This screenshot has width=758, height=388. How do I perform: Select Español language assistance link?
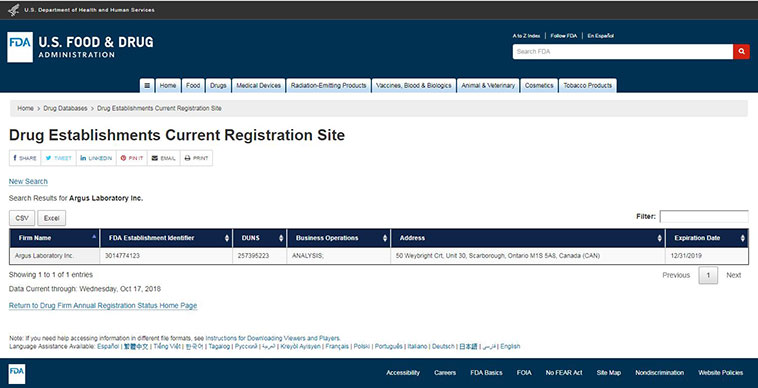108,346
